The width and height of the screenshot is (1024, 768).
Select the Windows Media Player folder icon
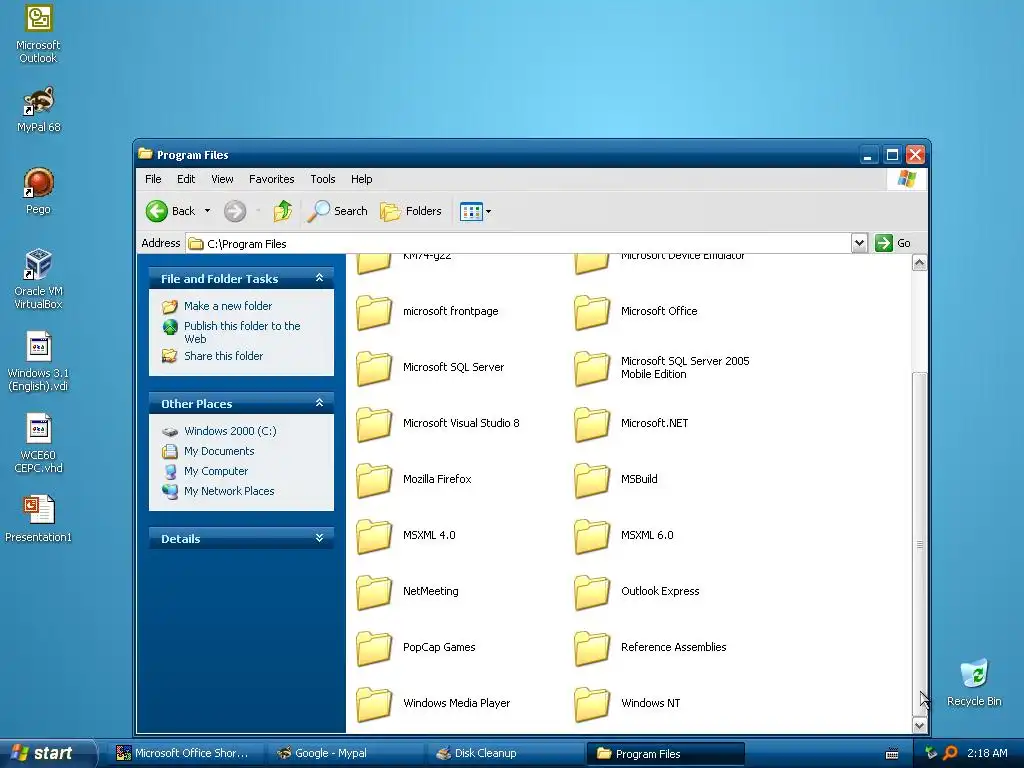[374, 703]
